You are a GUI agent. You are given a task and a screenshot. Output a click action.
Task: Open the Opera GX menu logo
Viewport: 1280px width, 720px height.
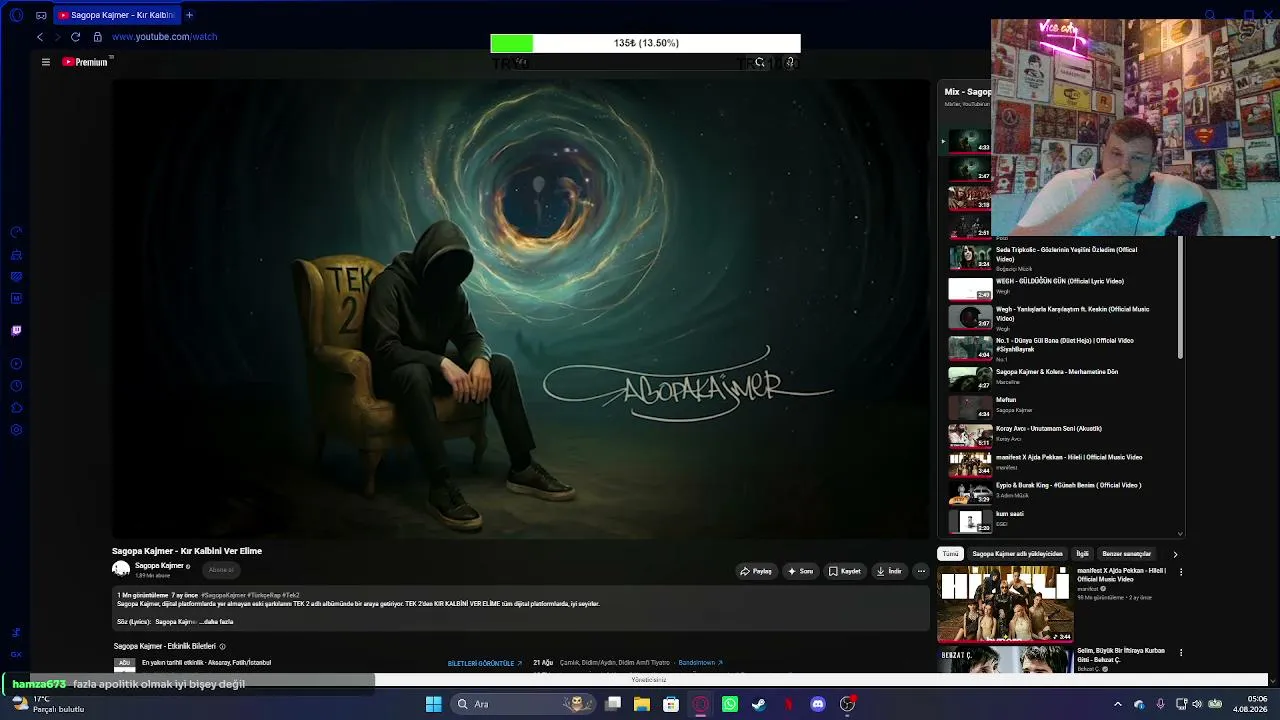[16, 15]
